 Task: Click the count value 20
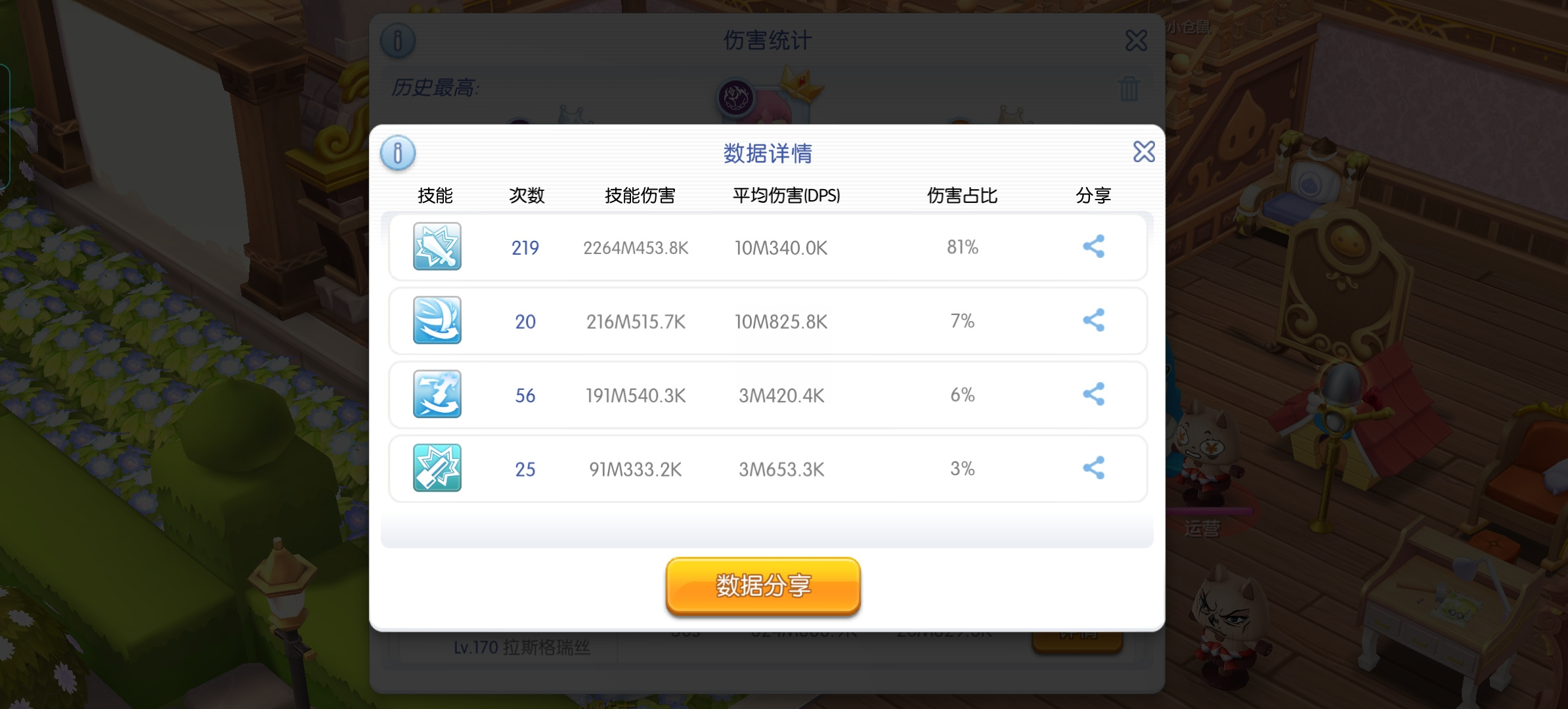pos(525,322)
